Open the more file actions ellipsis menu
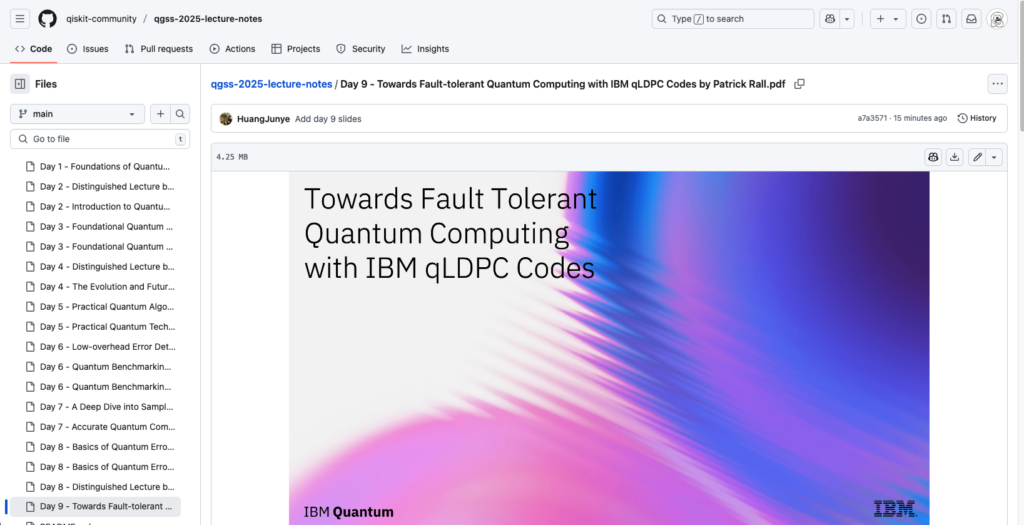 997,84
